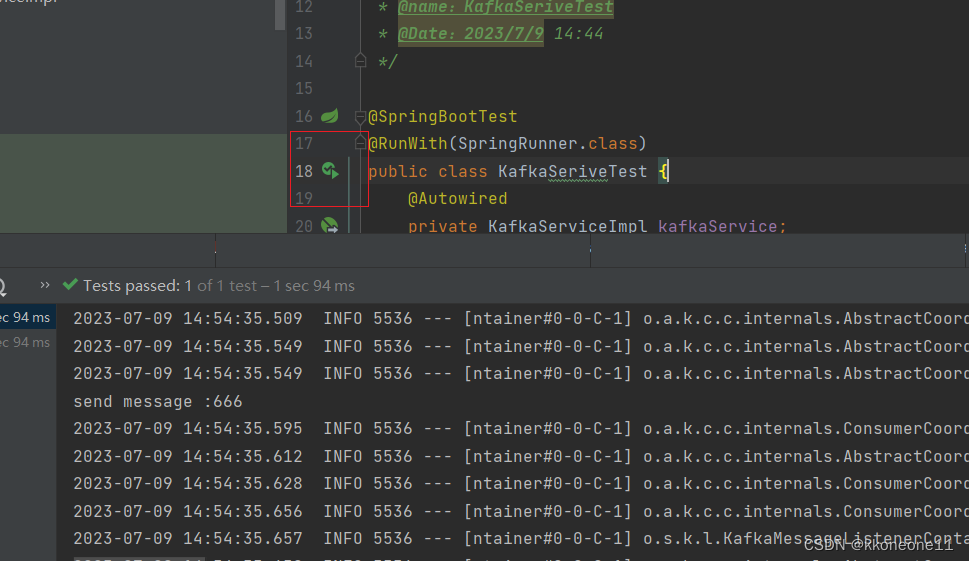Click the 14:54:35.657 KafkaMessageListenerContainer log line
This screenshot has width=969, height=561.
(x=520, y=539)
